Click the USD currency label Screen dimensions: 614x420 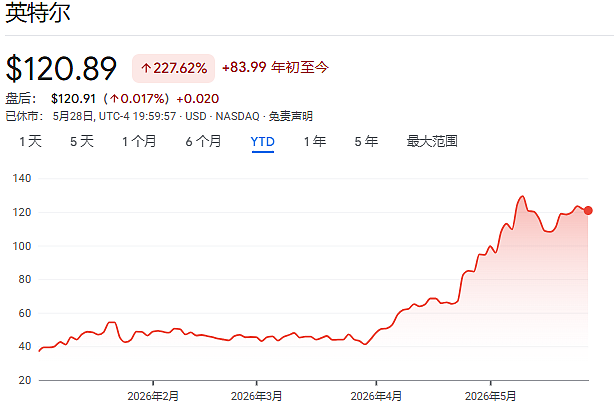click(196, 116)
